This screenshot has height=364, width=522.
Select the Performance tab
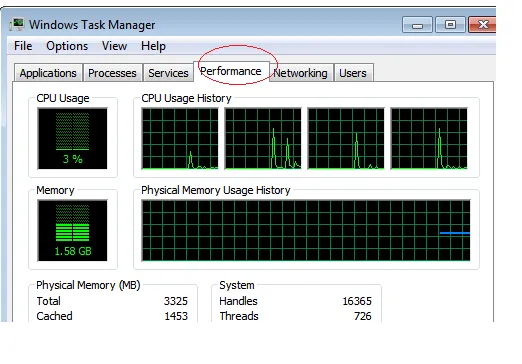[231, 71]
